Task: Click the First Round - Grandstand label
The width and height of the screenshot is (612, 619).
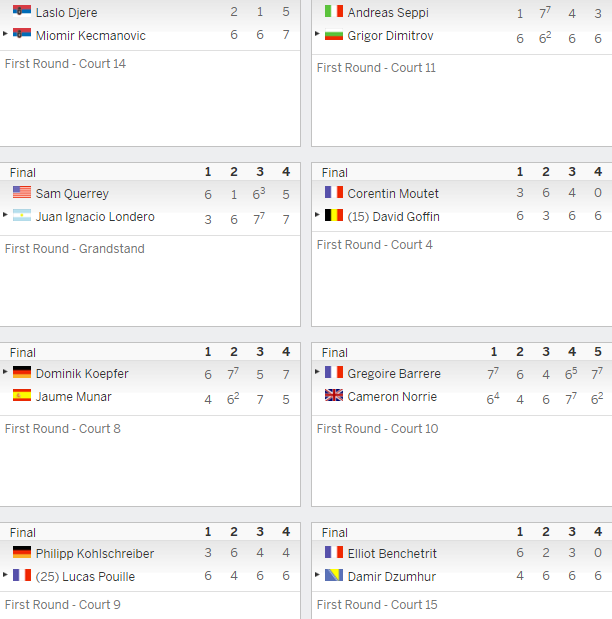Action: 75,249
